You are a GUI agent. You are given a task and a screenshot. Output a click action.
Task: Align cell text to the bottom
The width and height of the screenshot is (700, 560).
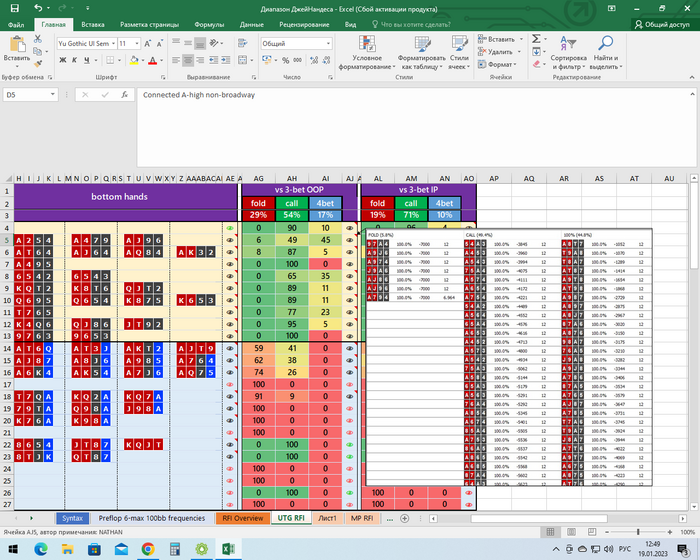tap(200, 43)
